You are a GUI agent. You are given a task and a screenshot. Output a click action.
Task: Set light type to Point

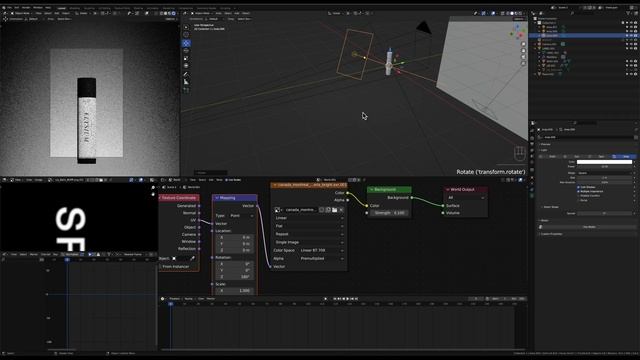pos(551,156)
